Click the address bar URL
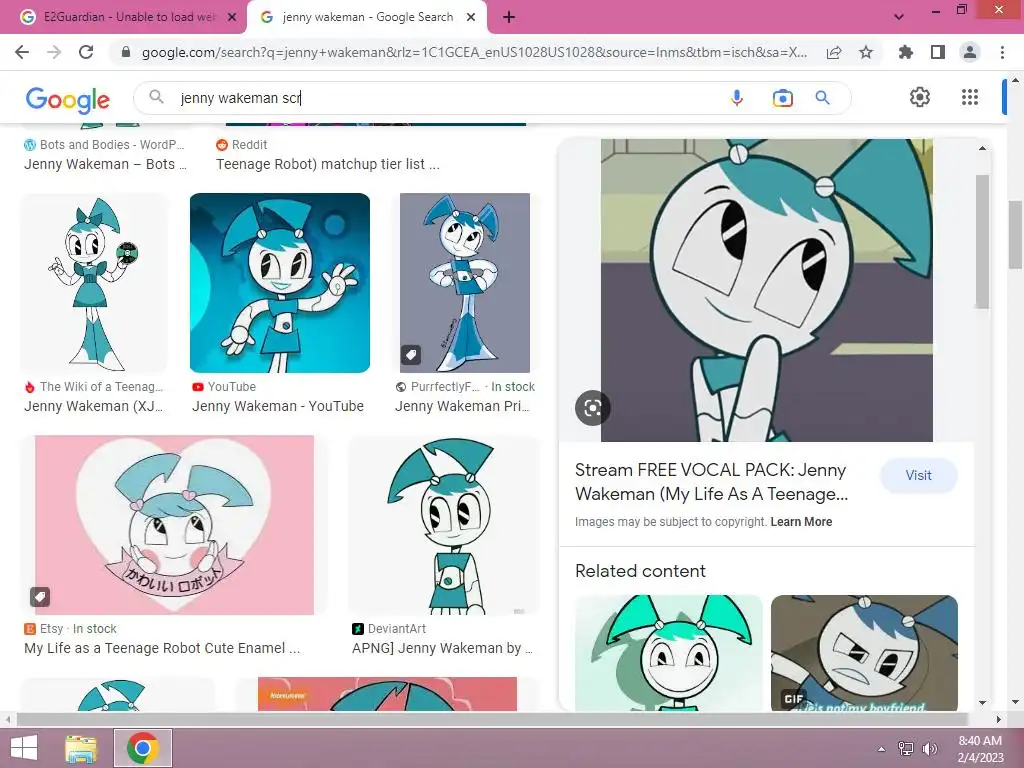The width and height of the screenshot is (1024, 768). pyautogui.click(x=474, y=52)
